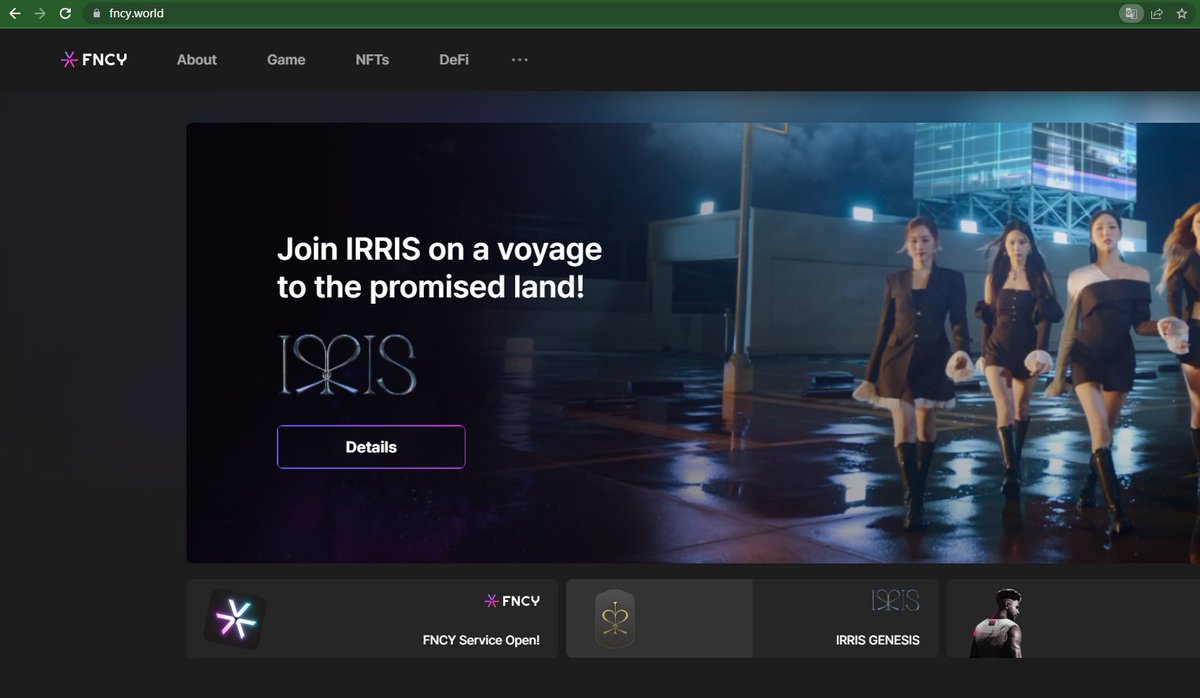Click the browser forward arrow
Screen dimensions: 1200x698
40,14
